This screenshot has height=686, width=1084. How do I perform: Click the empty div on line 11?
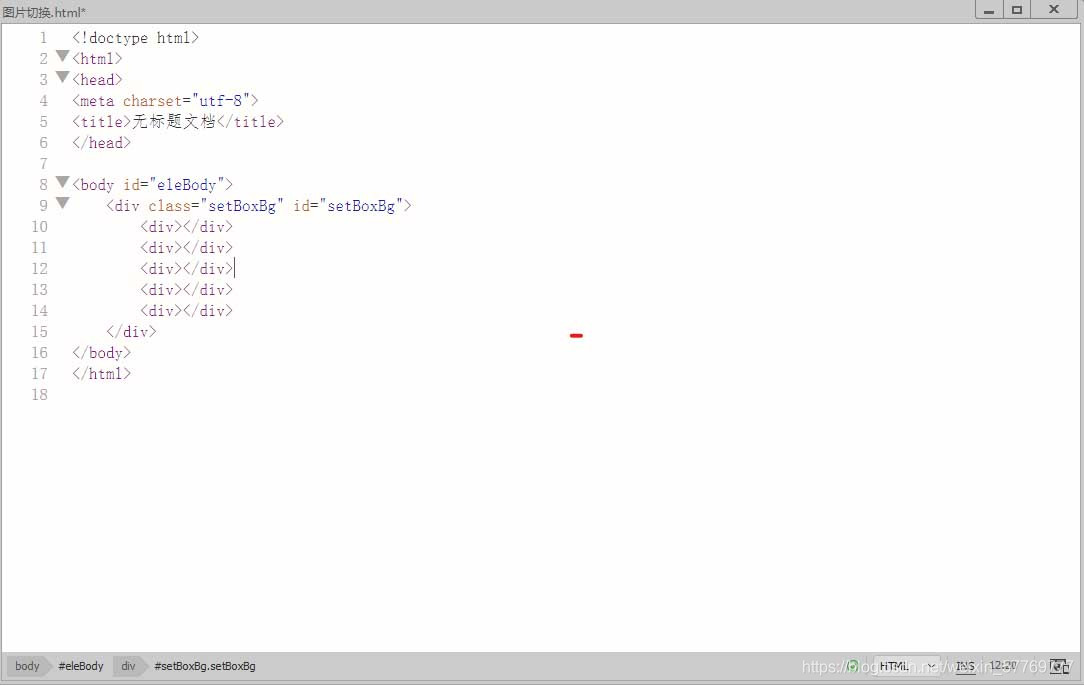click(x=187, y=248)
